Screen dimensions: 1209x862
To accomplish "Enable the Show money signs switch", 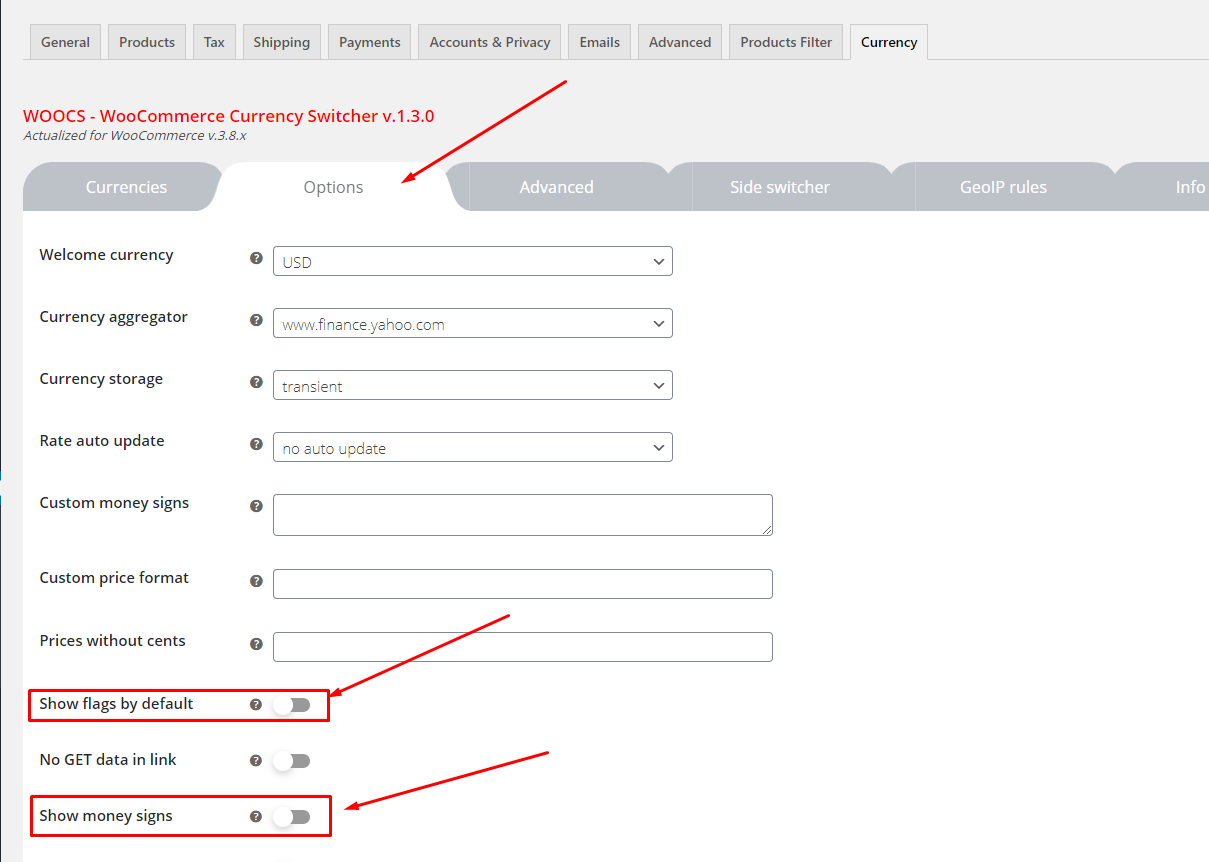I will [x=292, y=817].
